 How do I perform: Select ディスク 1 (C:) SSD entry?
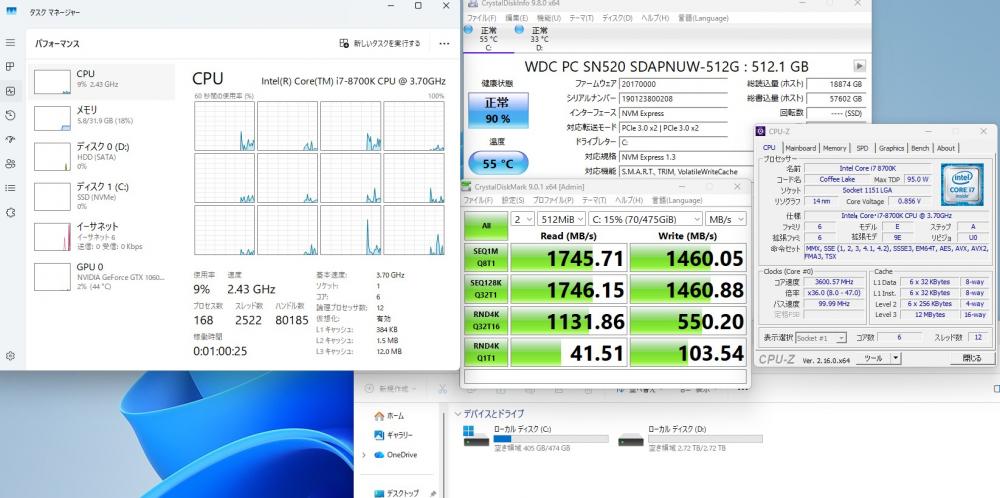click(103, 196)
